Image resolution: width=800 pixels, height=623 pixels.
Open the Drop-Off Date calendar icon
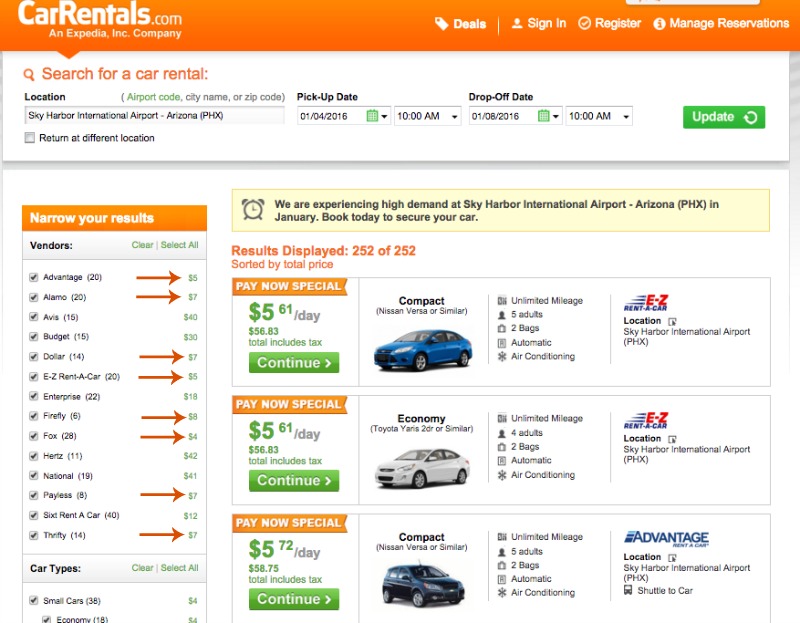(544, 116)
